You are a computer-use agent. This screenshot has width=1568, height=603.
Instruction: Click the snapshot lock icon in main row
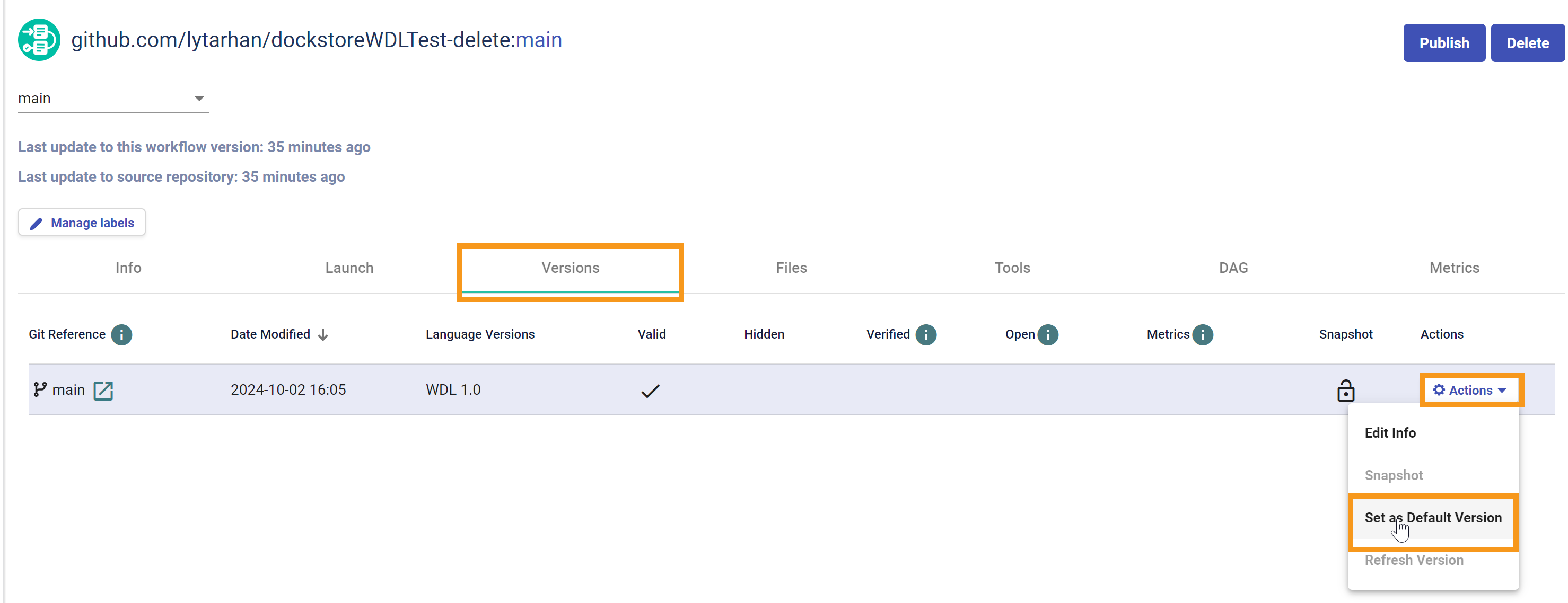point(1345,391)
